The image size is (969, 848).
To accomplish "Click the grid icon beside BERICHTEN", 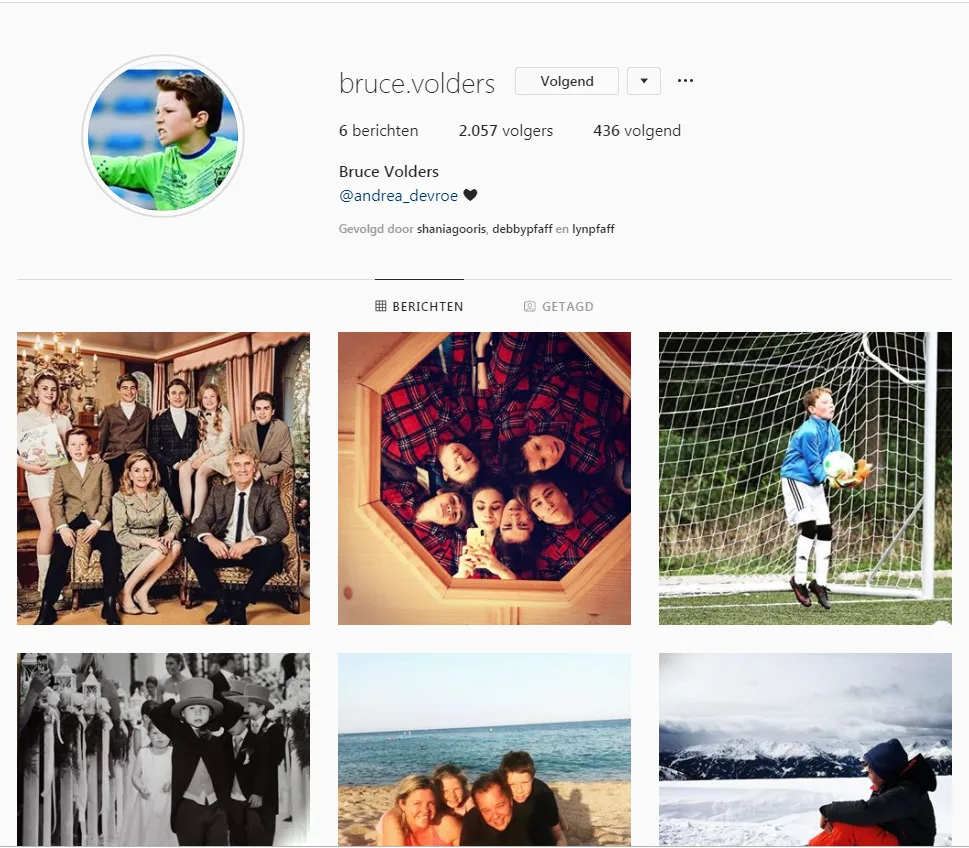I will pyautogui.click(x=381, y=306).
